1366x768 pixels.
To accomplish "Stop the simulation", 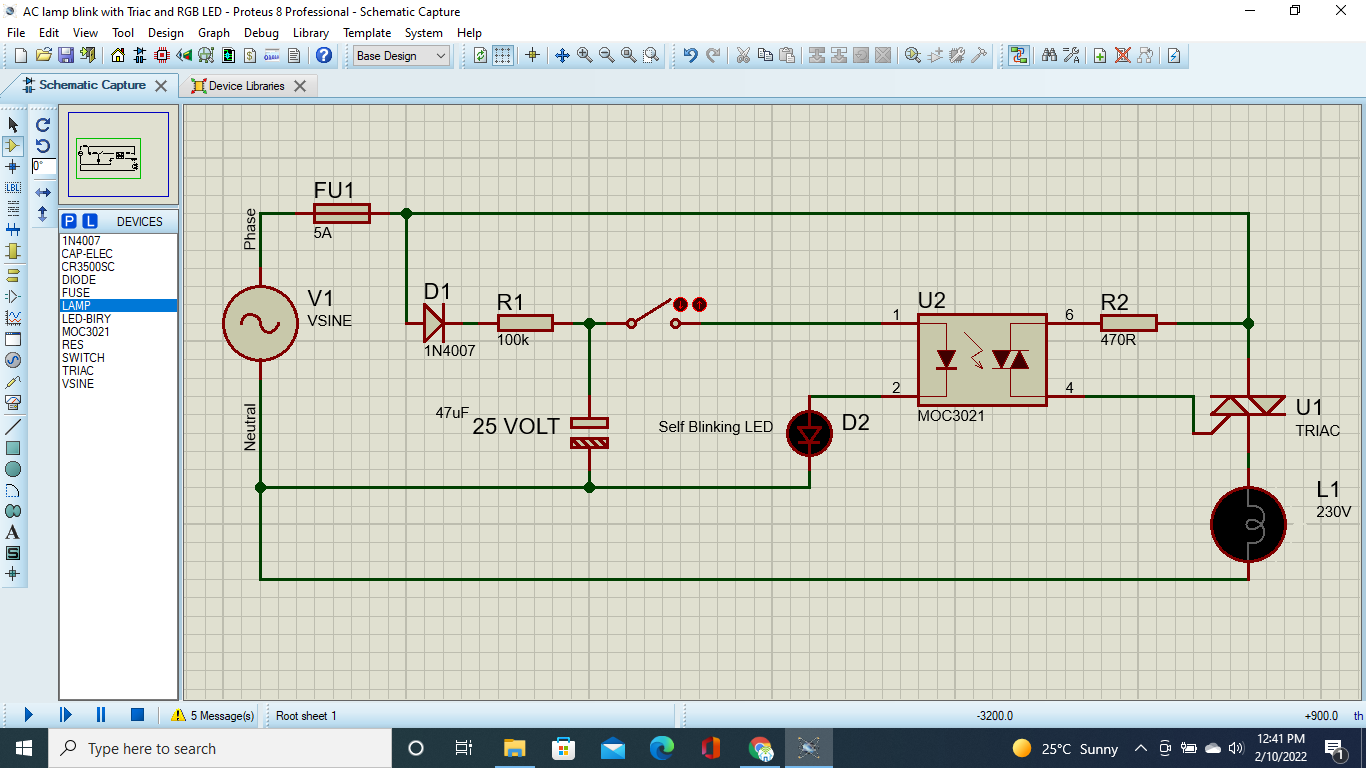I will [138, 715].
